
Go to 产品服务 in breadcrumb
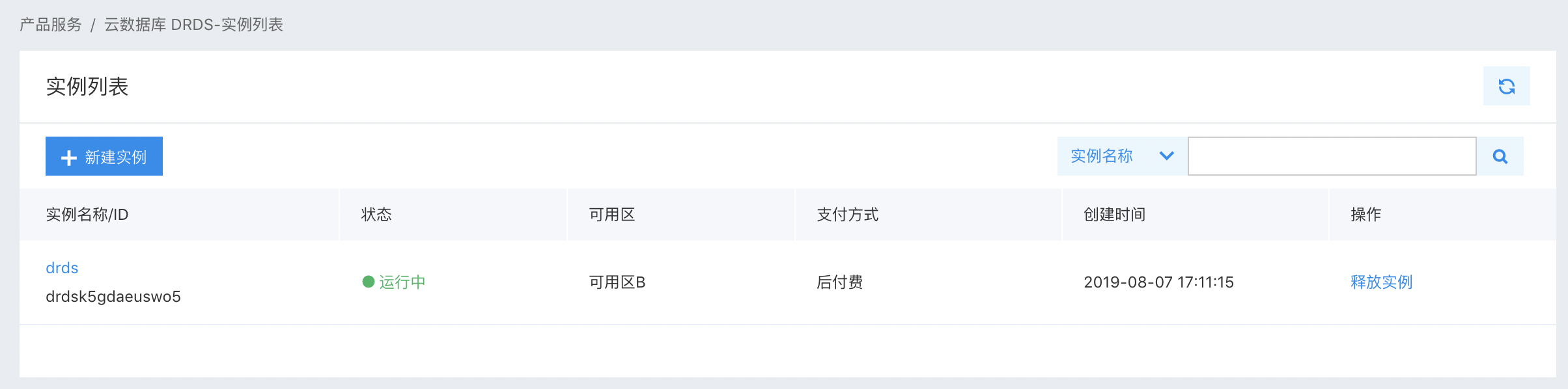pyautogui.click(x=51, y=25)
